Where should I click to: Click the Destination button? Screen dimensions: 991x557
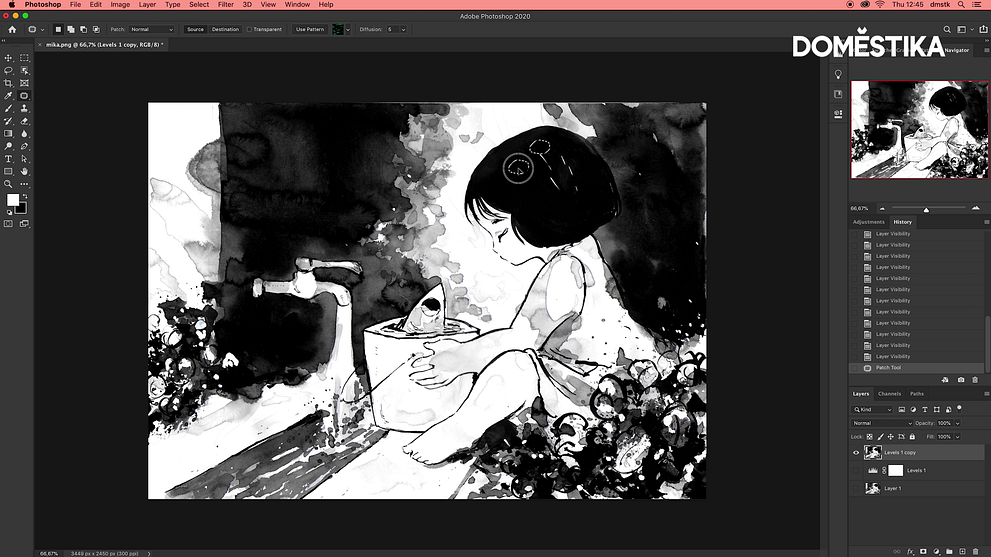225,29
